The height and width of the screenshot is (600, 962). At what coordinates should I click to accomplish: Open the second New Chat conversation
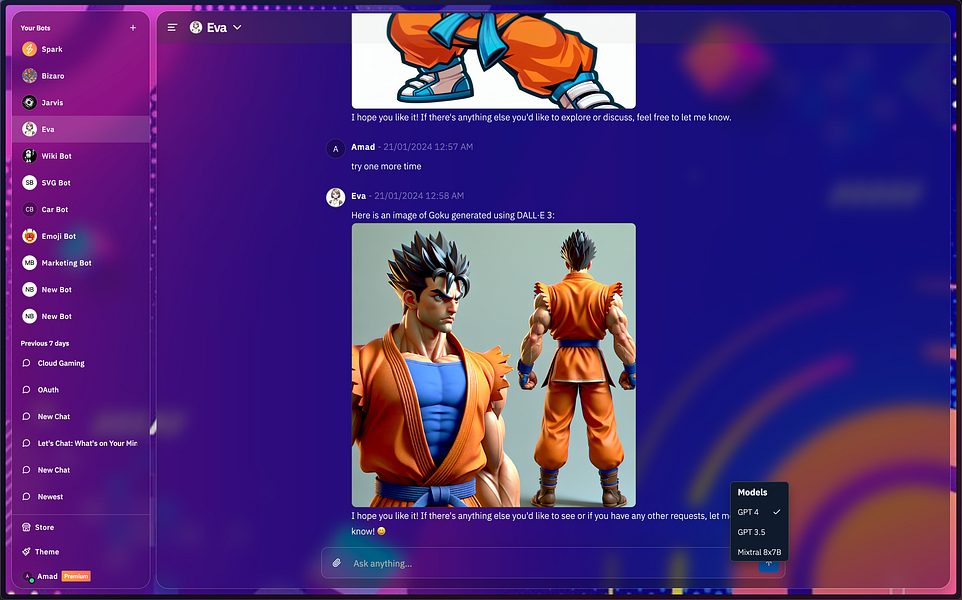click(x=81, y=470)
